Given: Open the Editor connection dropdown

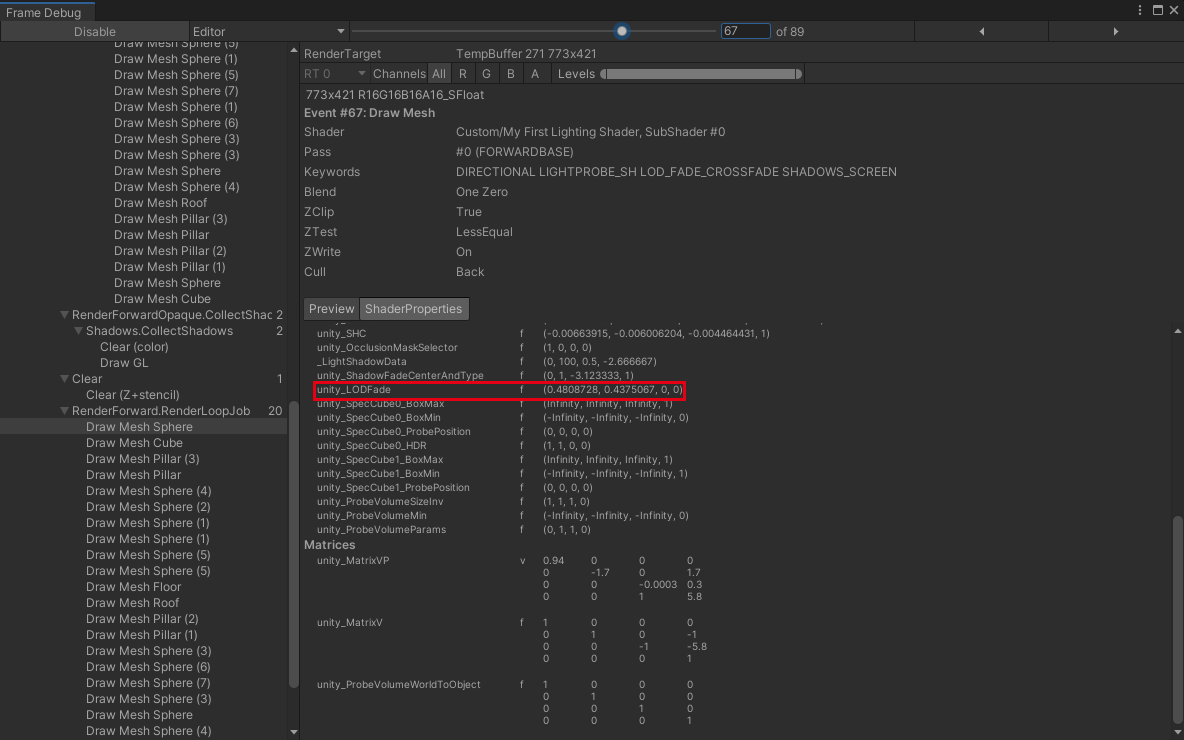Looking at the screenshot, I should 269,31.
